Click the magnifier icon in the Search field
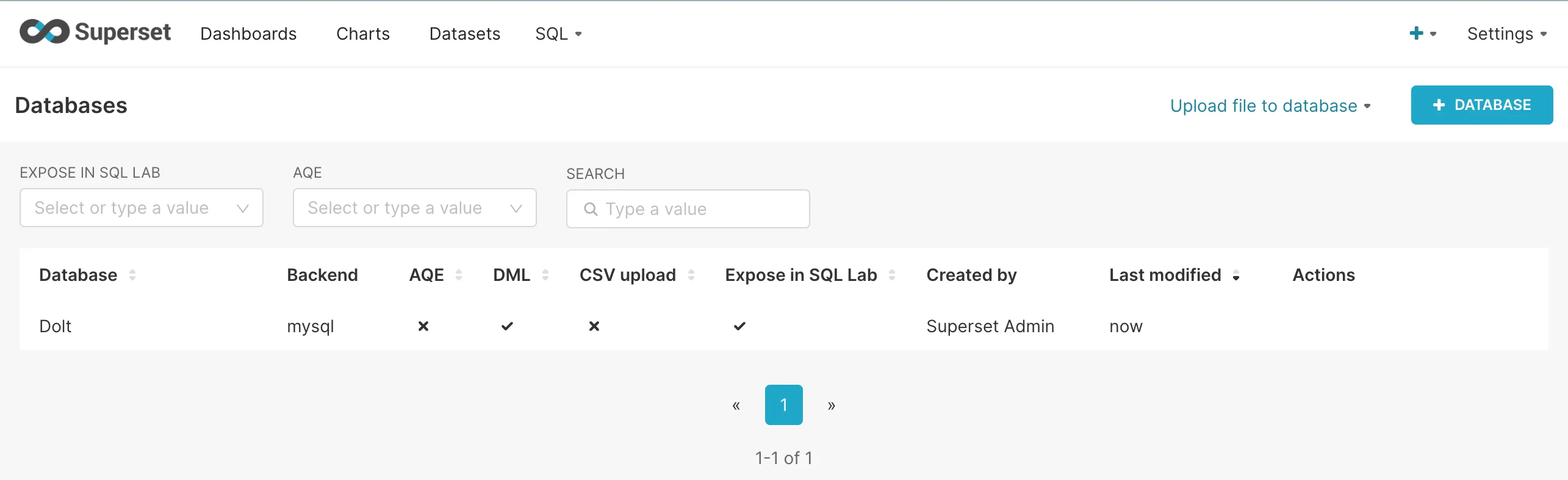The image size is (1568, 480). (x=591, y=209)
